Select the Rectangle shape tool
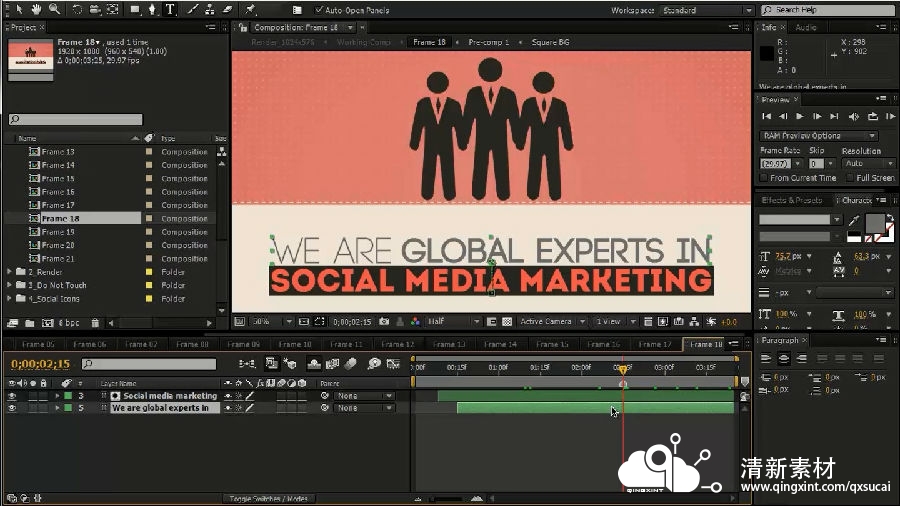The width and height of the screenshot is (900, 506). coord(135,9)
